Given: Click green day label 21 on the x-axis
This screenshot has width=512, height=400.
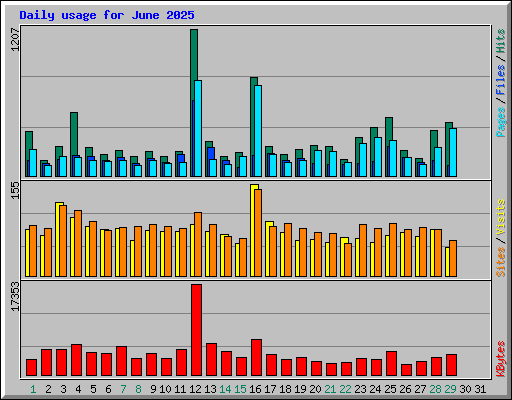Looking at the screenshot, I should 330,389.
